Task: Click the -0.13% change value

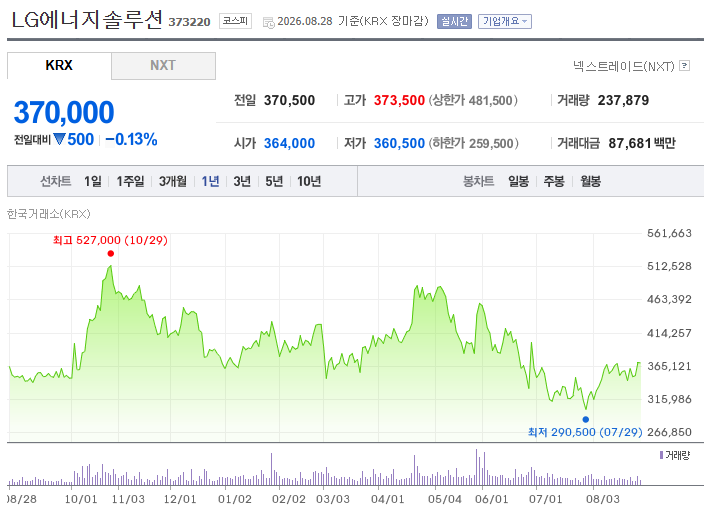Action: (x=131, y=140)
